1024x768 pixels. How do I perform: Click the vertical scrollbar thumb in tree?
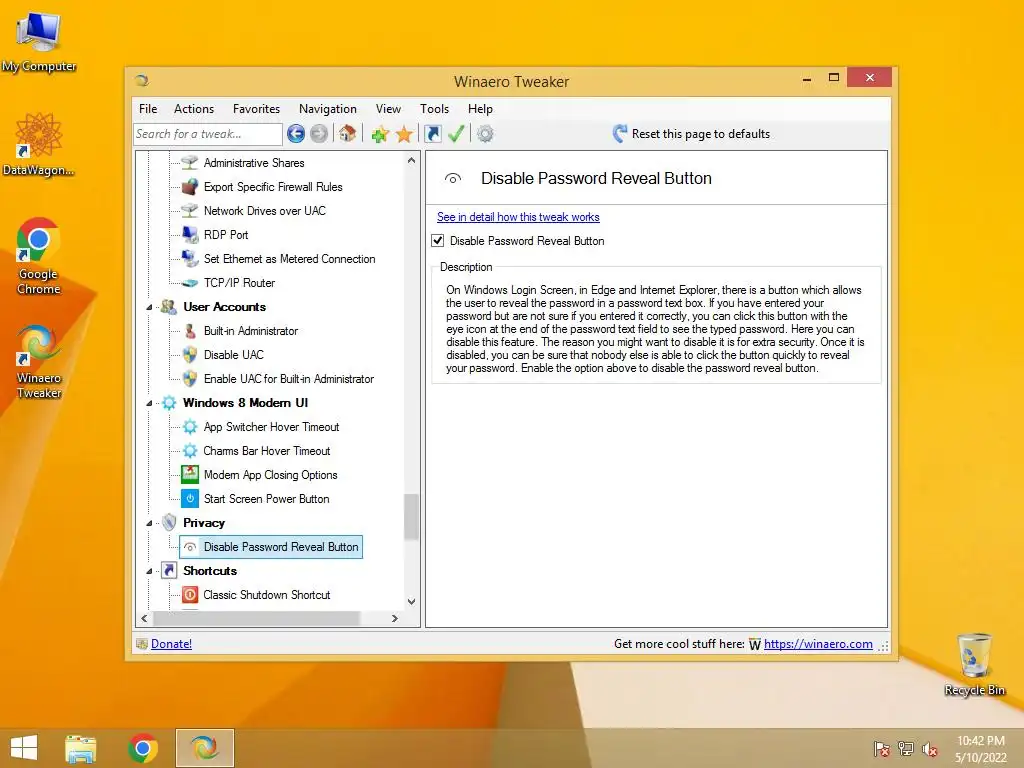[x=411, y=516]
